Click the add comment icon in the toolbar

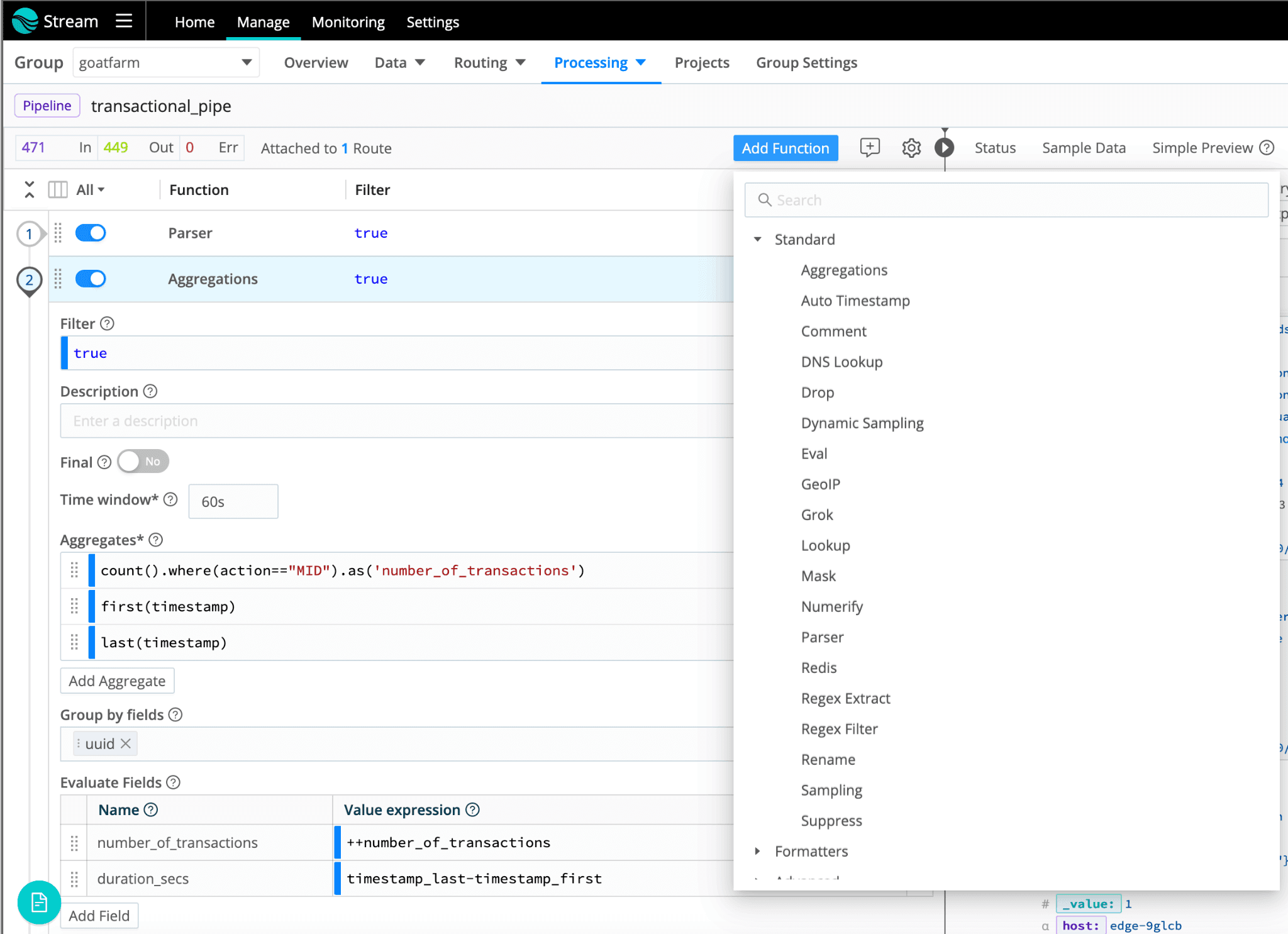click(x=870, y=148)
